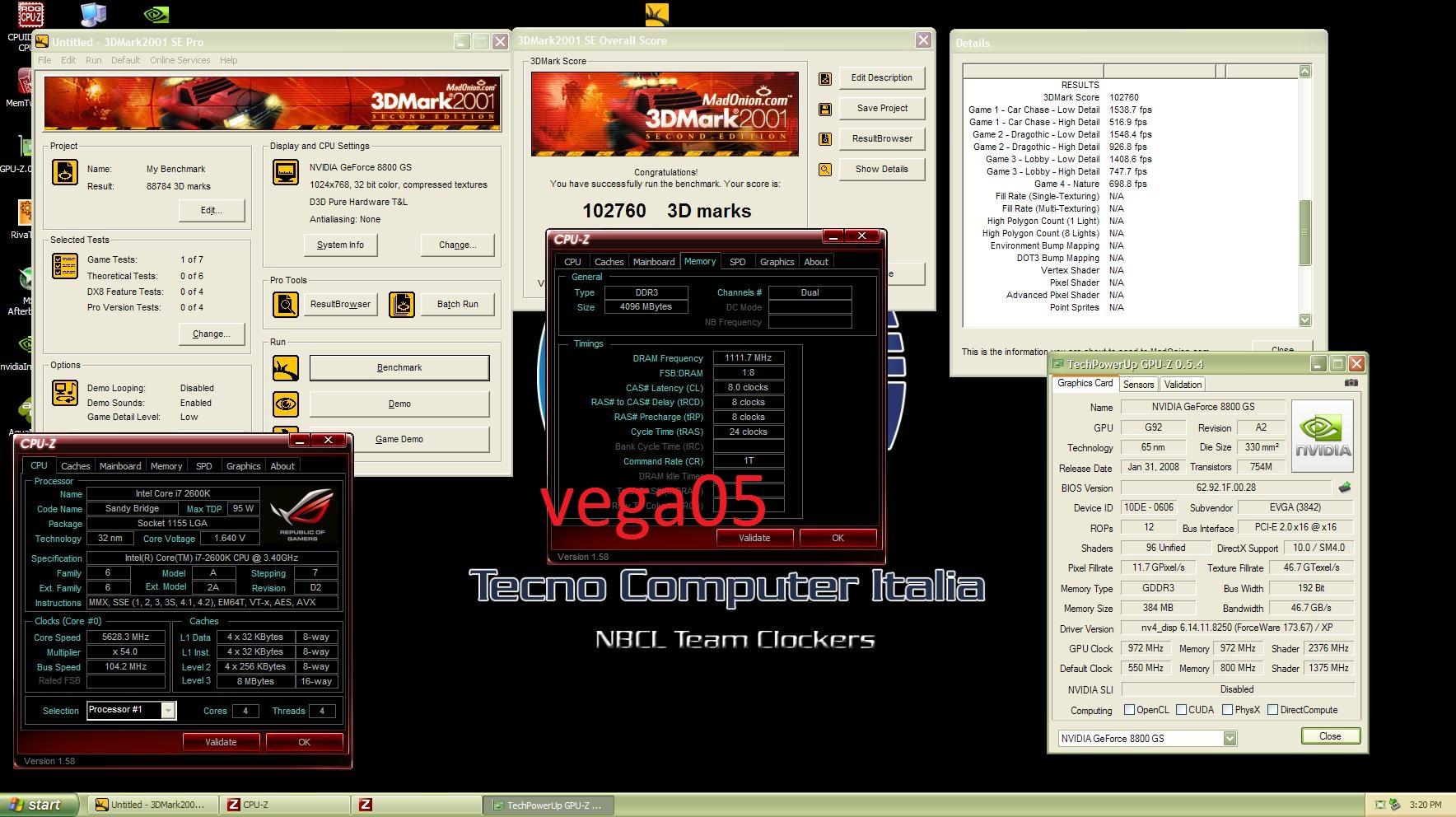Viewport: 1456px width, 817px height.
Task: Click the Project icon in 3DMark window
Action: [x=65, y=172]
